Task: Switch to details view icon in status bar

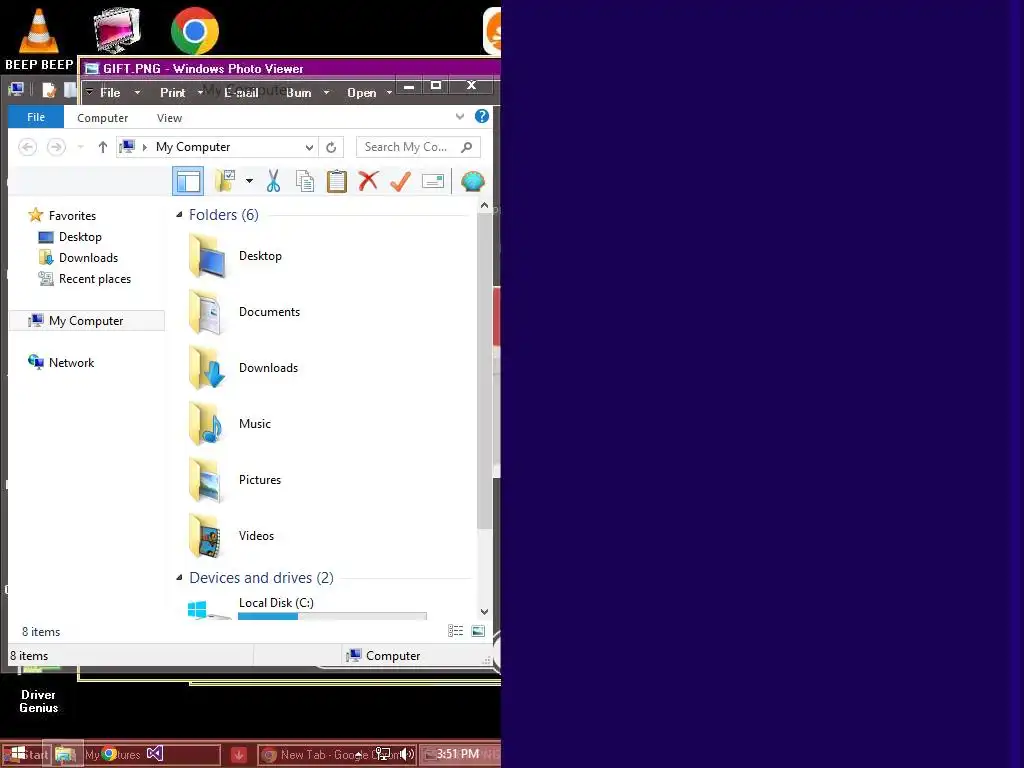Action: [x=455, y=631]
